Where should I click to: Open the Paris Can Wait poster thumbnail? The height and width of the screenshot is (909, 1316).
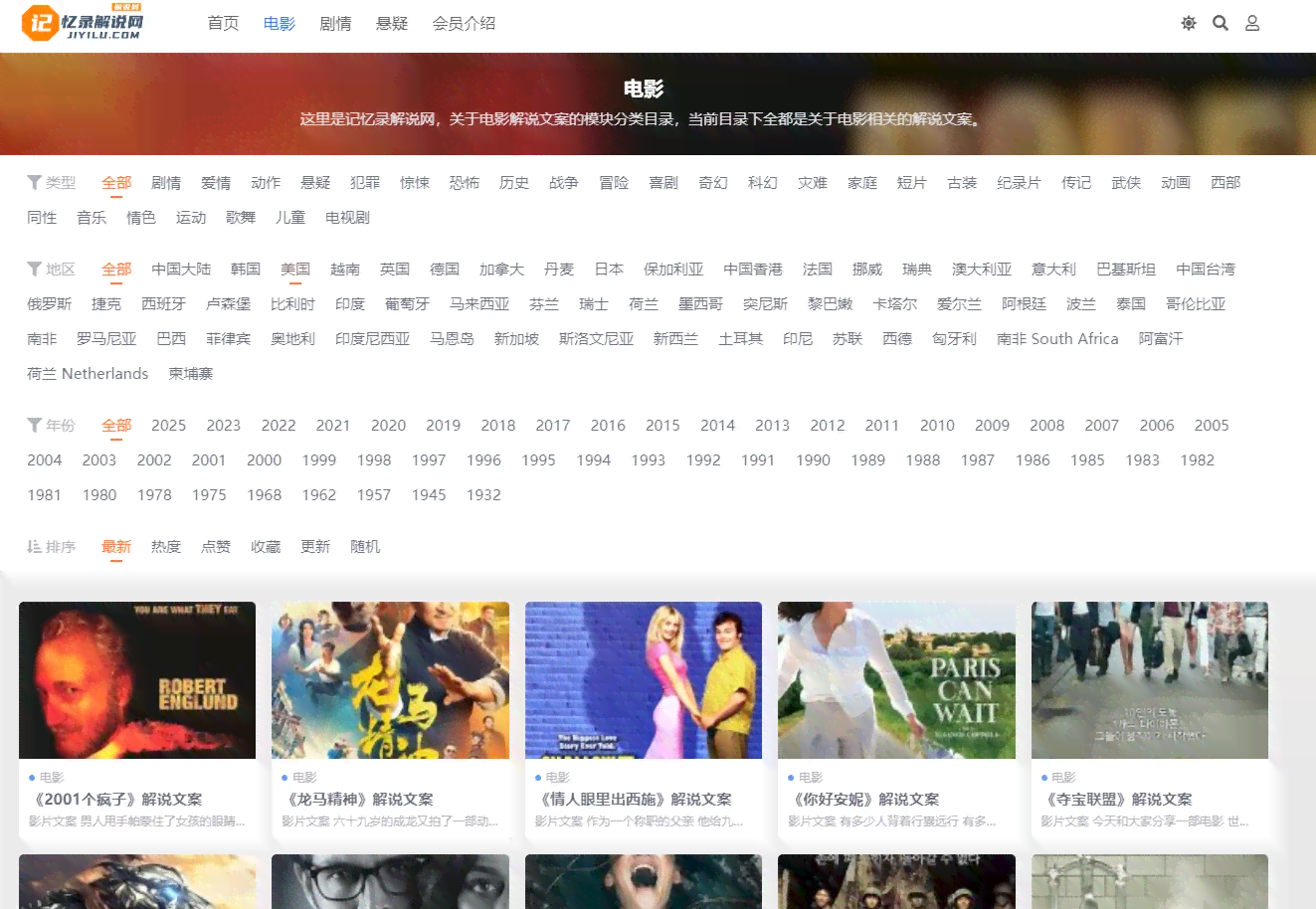pyautogui.click(x=896, y=680)
